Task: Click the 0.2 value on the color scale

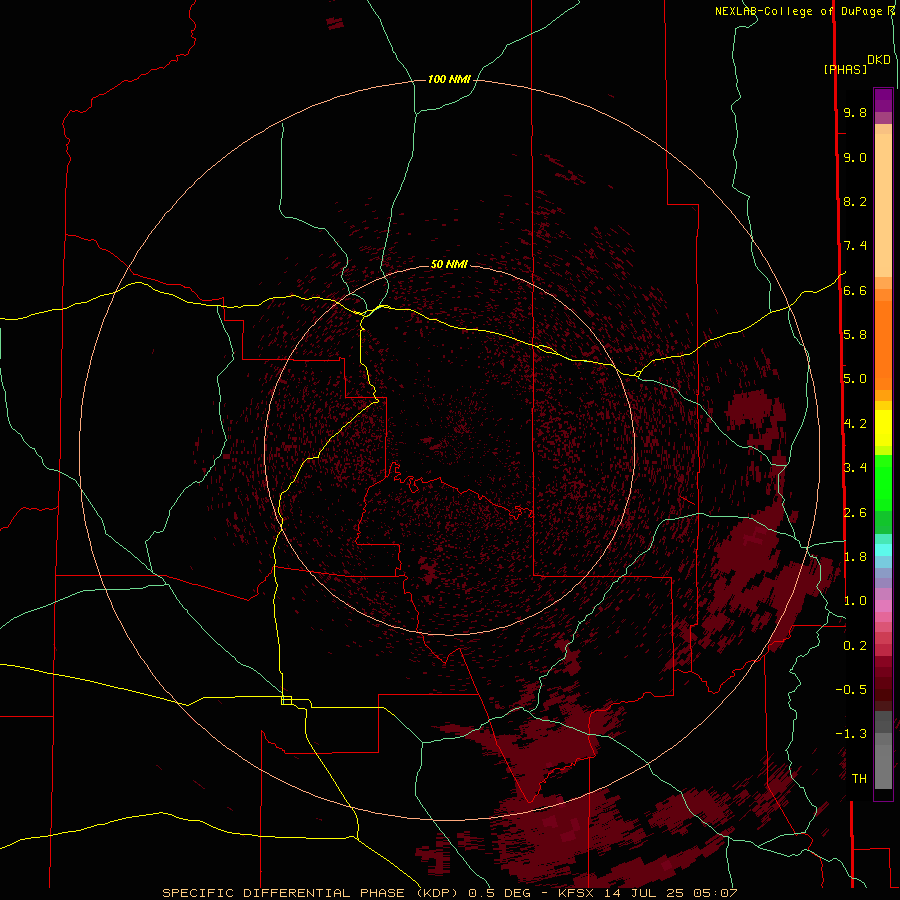Action: 855,646
